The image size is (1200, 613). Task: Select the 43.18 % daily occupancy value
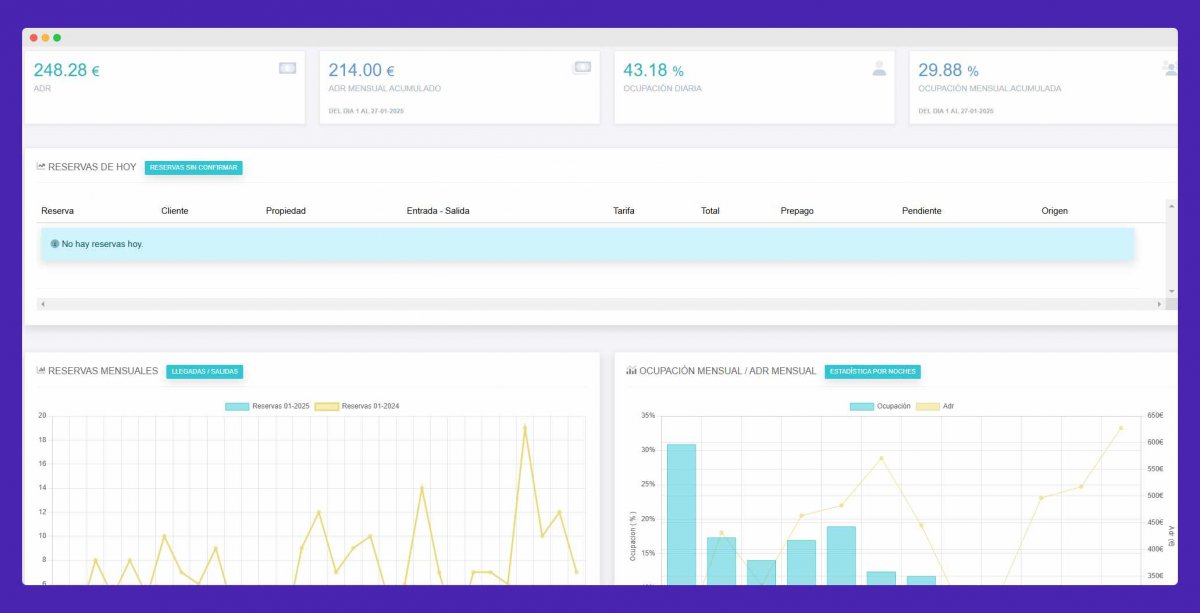(653, 70)
